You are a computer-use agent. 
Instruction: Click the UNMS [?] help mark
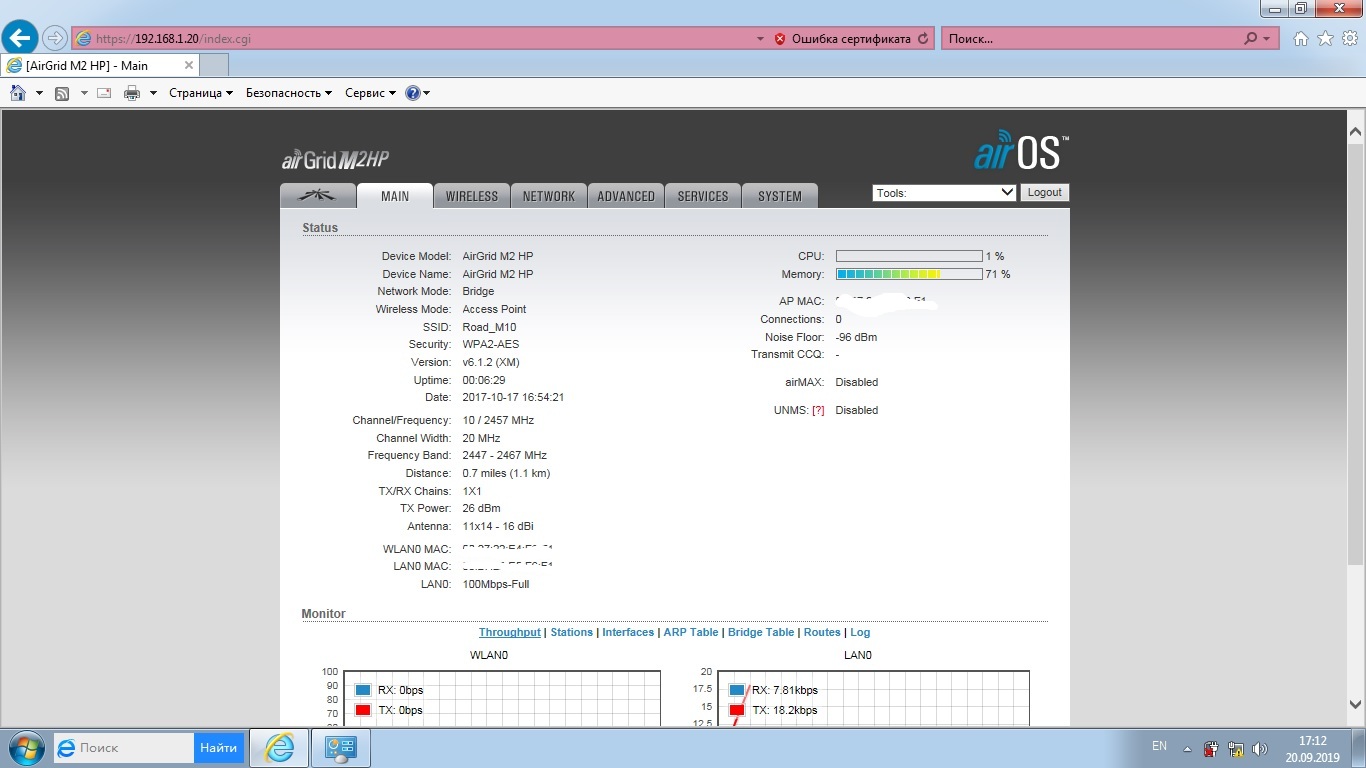[x=818, y=410]
